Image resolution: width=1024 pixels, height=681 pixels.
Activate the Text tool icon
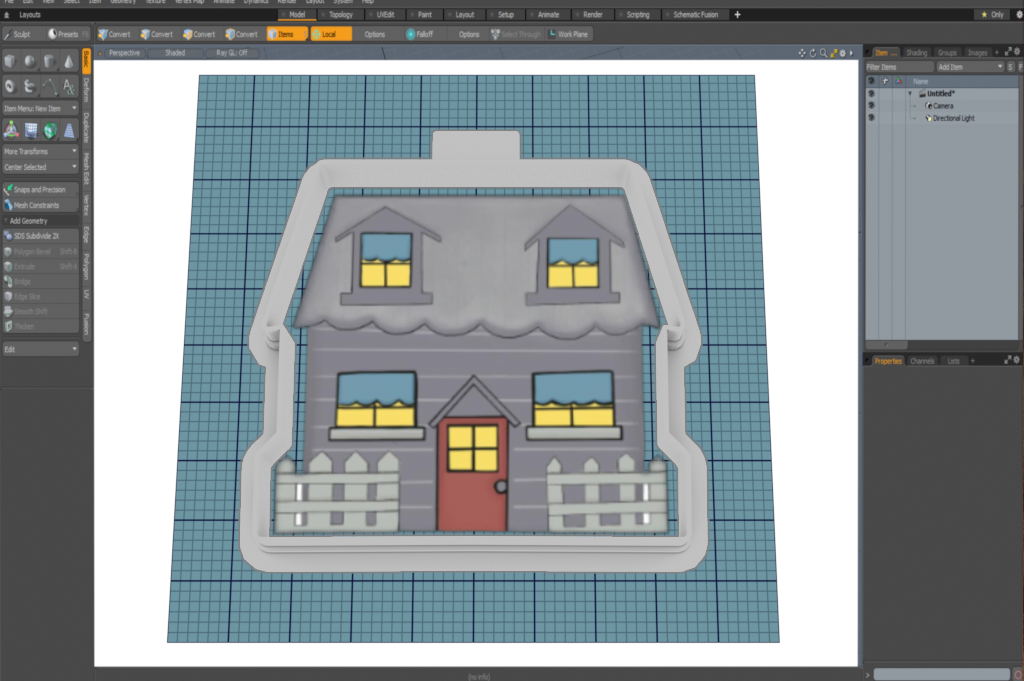pos(68,86)
